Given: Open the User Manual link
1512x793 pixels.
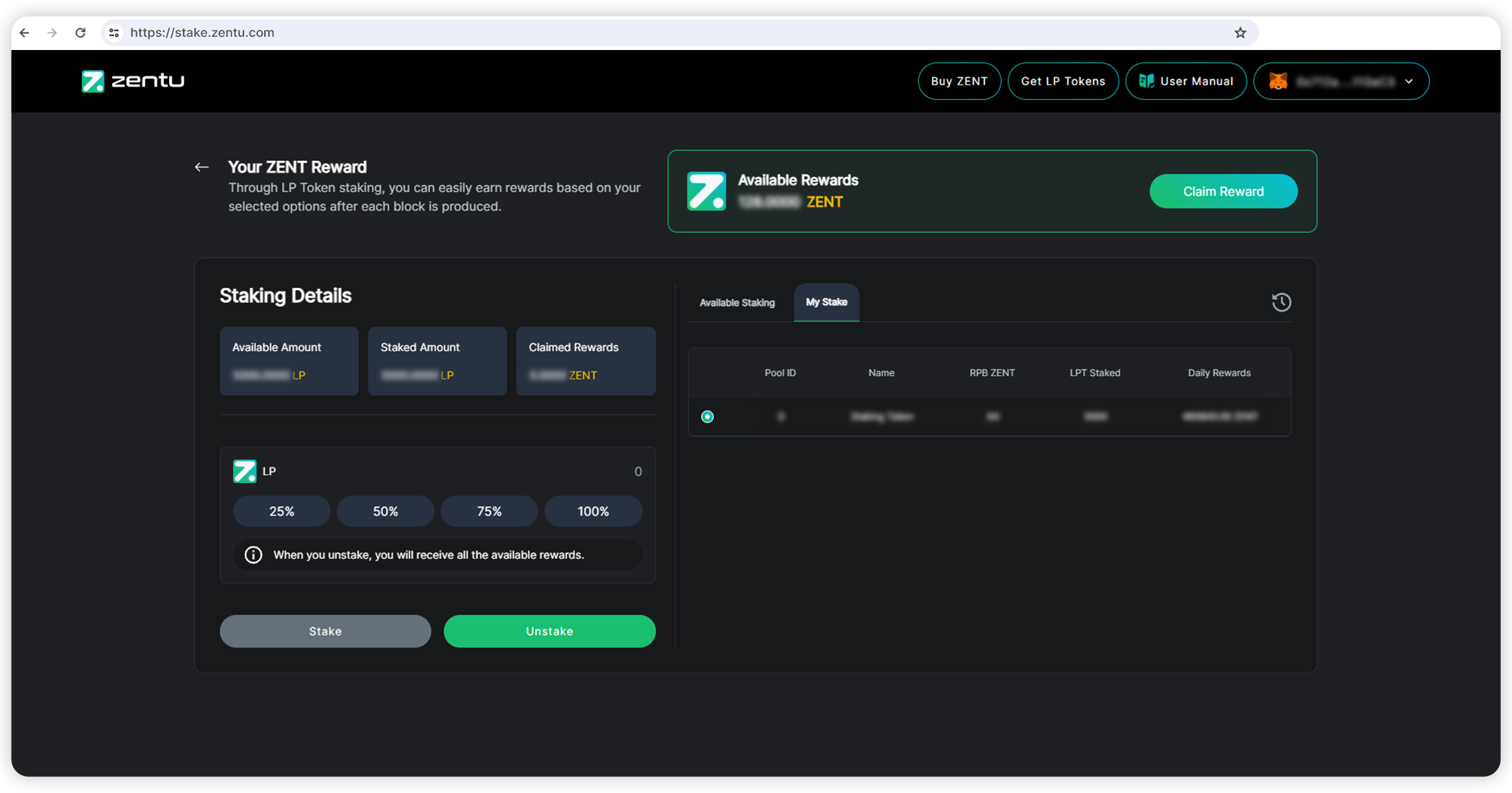Looking at the screenshot, I should pos(1186,81).
